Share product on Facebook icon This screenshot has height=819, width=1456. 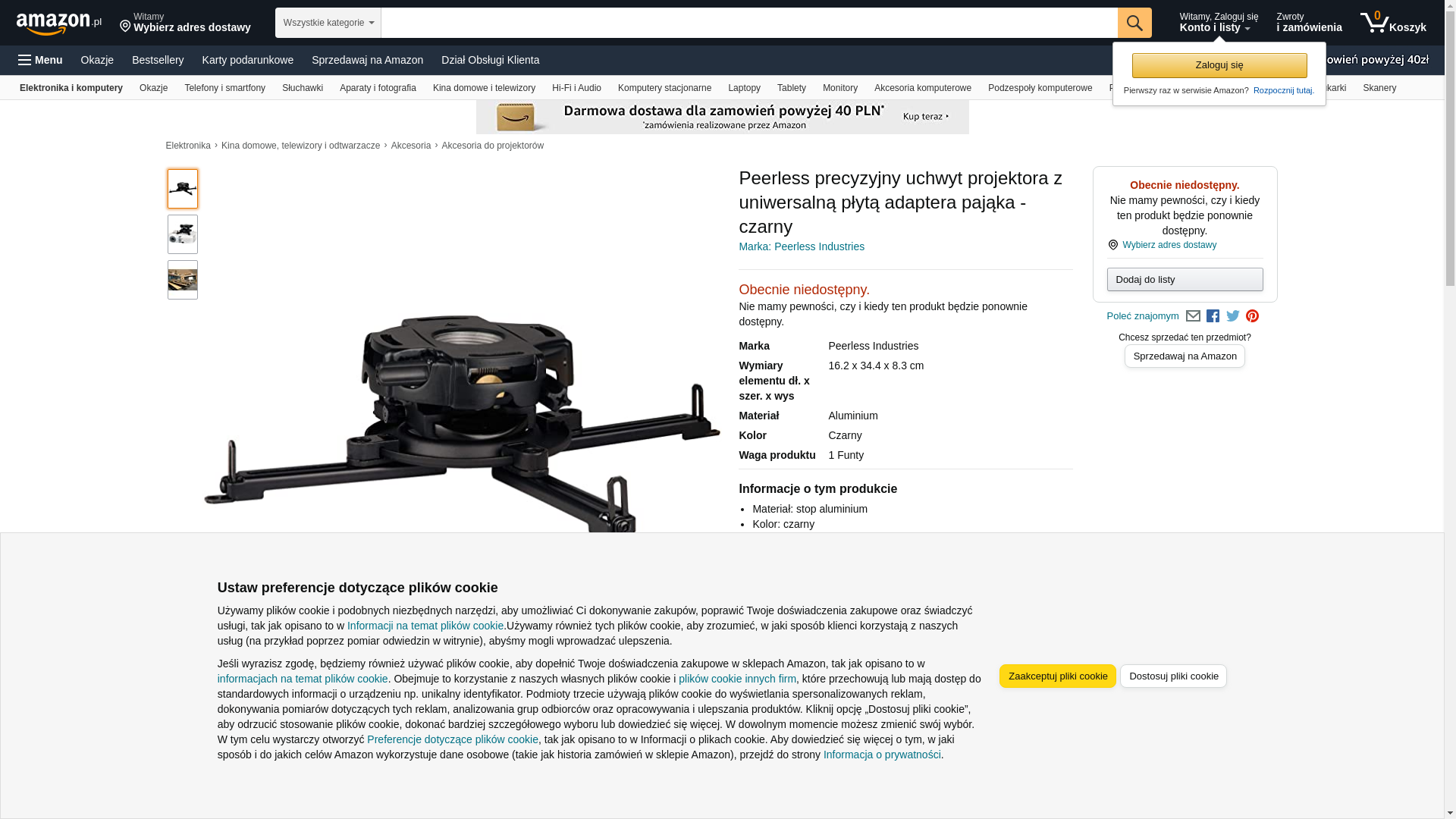click(x=1213, y=316)
